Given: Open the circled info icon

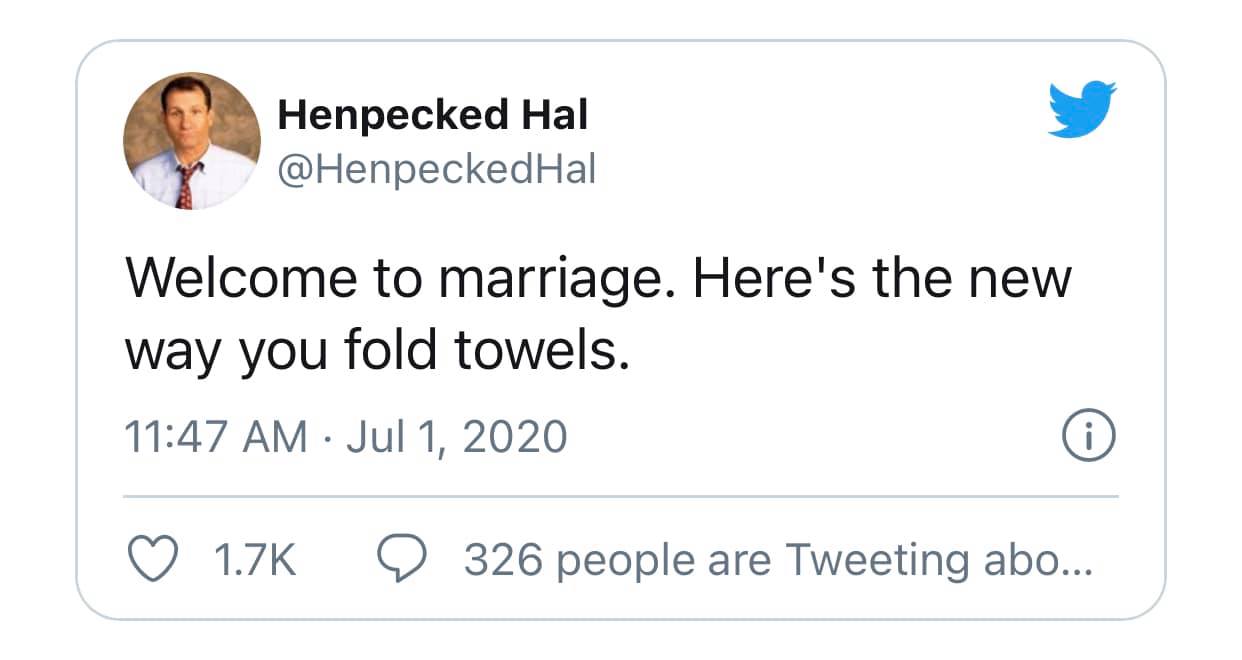Looking at the screenshot, I should [x=1087, y=436].
